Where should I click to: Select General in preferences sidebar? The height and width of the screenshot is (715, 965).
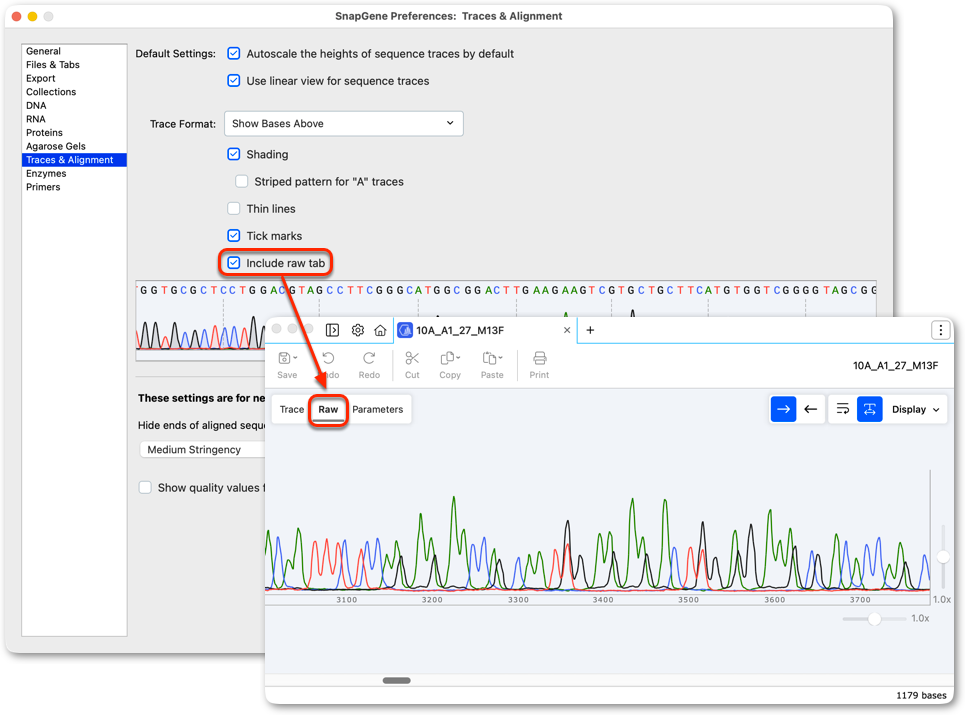[x=74, y=51]
